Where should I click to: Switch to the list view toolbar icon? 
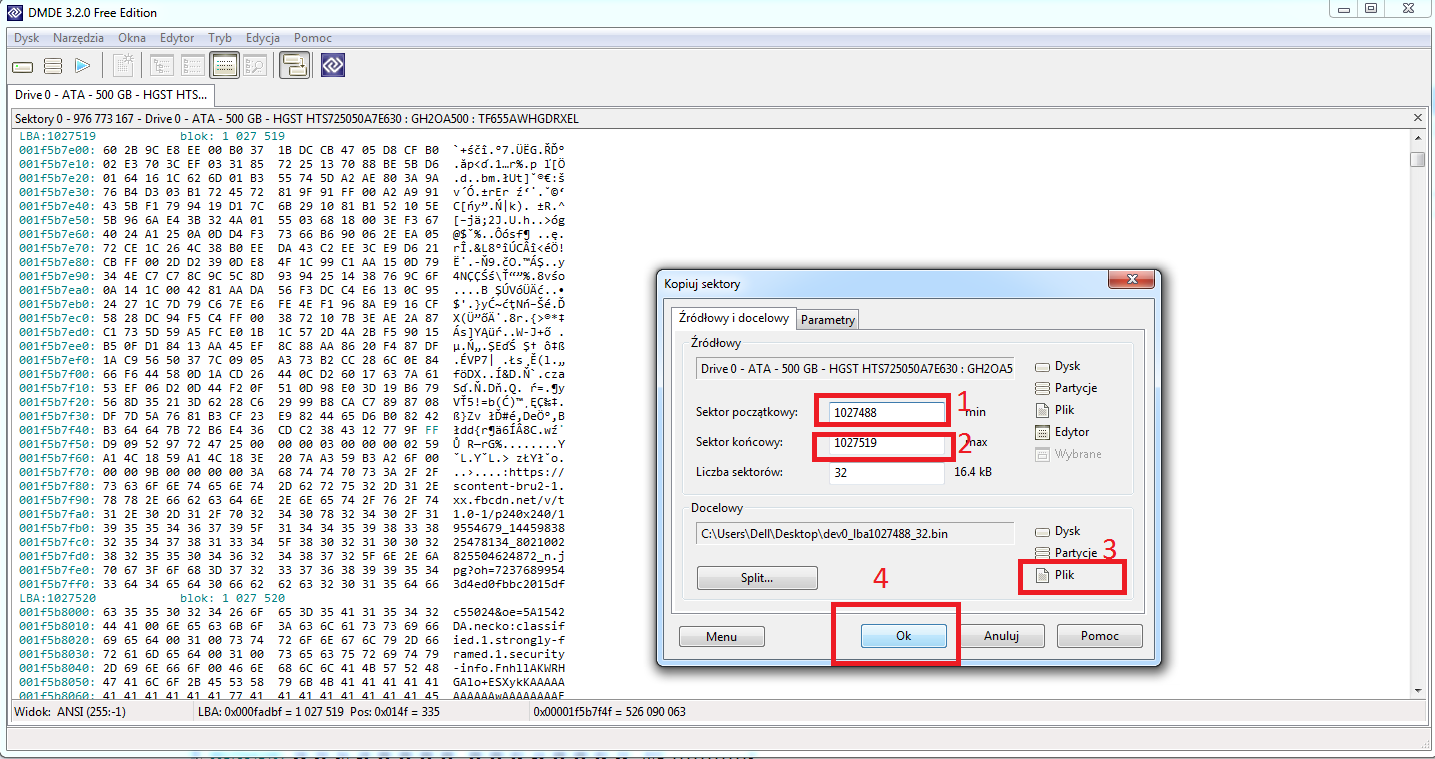192,66
